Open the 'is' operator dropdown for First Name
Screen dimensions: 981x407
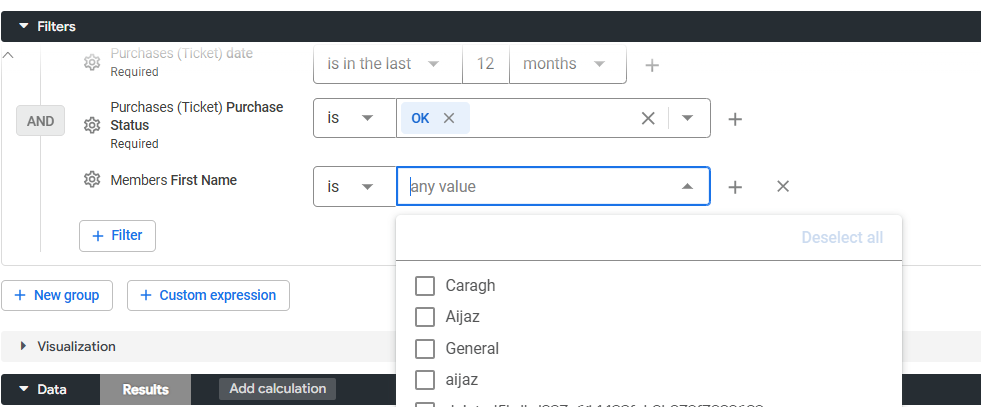coord(355,186)
